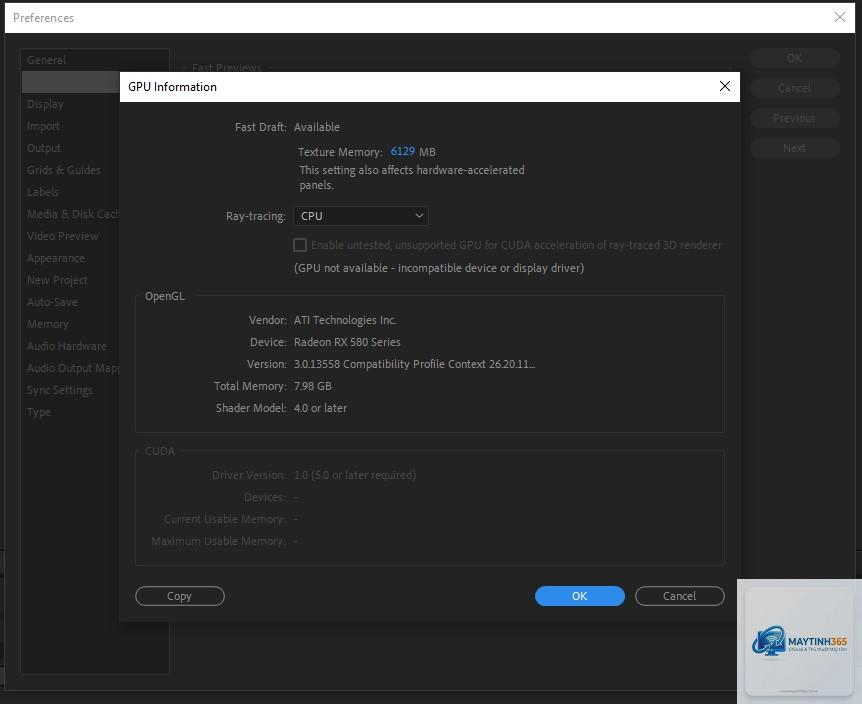Click the 7.98 GB total memory value
Screen dimensions: 862x704
pos(313,386)
